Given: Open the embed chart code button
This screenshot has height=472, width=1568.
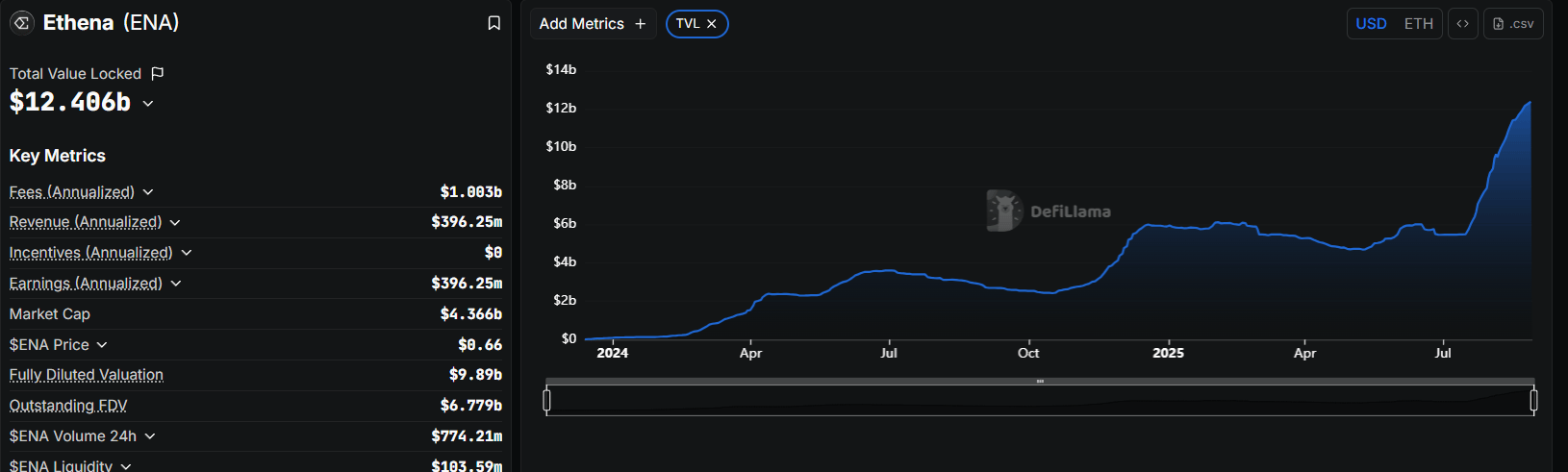Looking at the screenshot, I should tap(1462, 24).
